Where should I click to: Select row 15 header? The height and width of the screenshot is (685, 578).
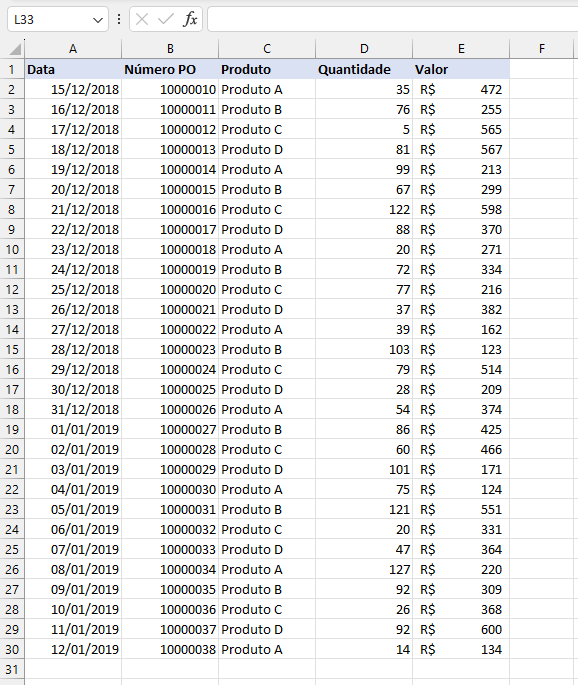12,349
